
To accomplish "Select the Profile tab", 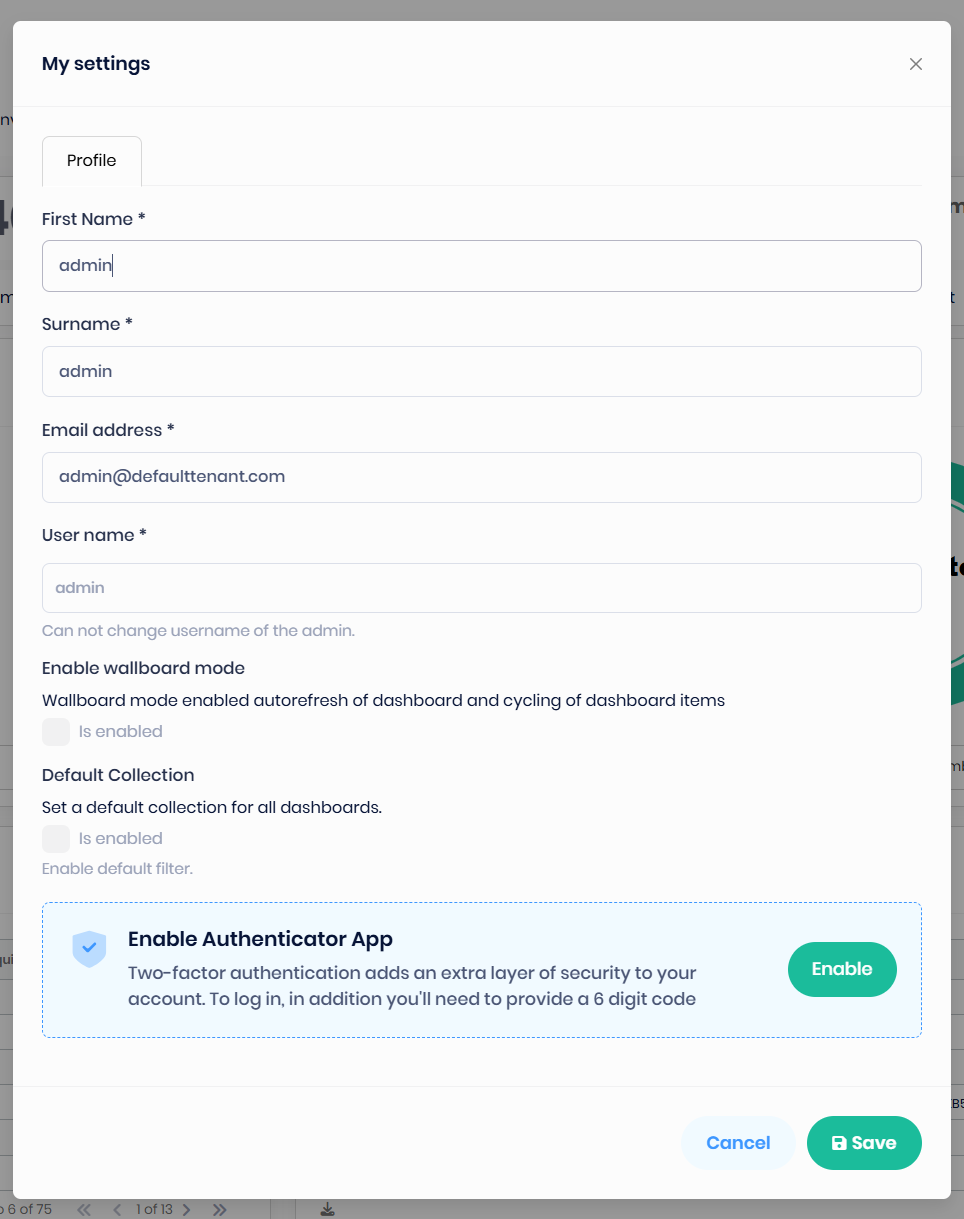I will [92, 161].
